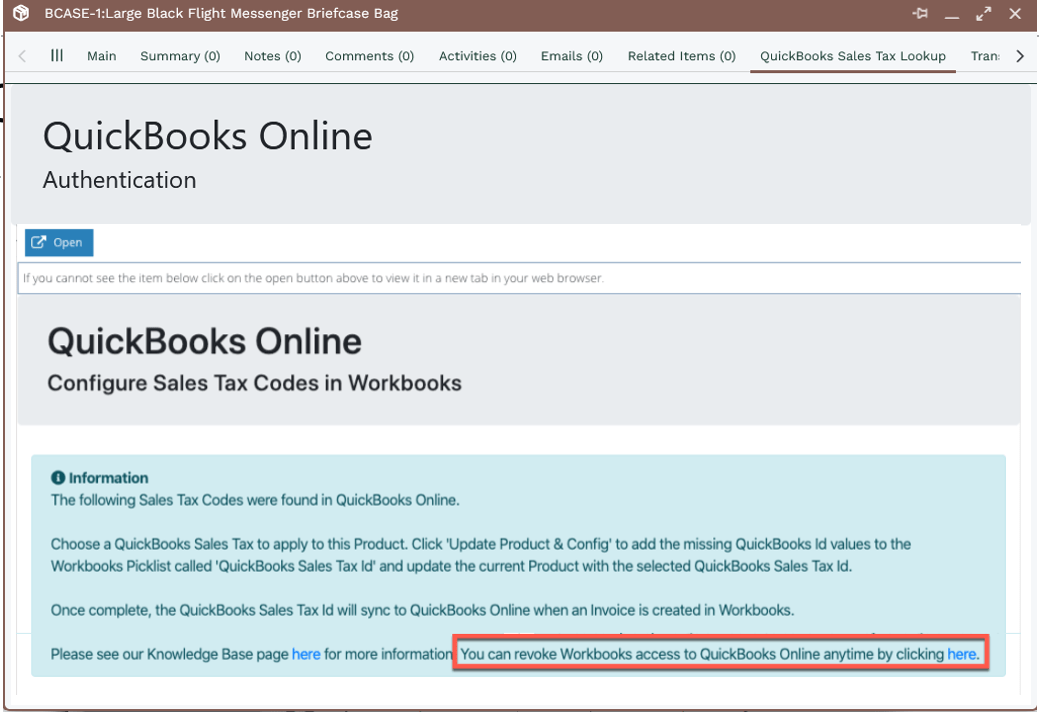Open the tab list columns icon
This screenshot has height=712, width=1039.
[x=57, y=56]
